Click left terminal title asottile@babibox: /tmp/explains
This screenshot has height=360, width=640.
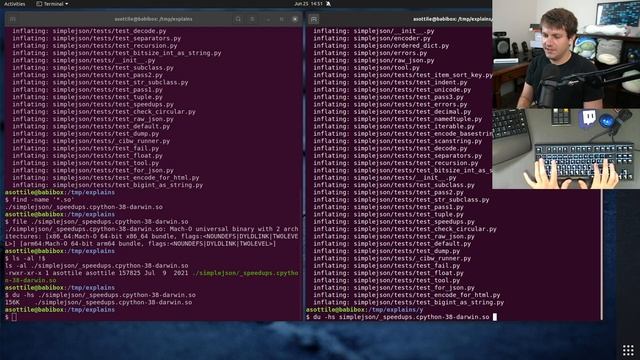tap(153, 19)
